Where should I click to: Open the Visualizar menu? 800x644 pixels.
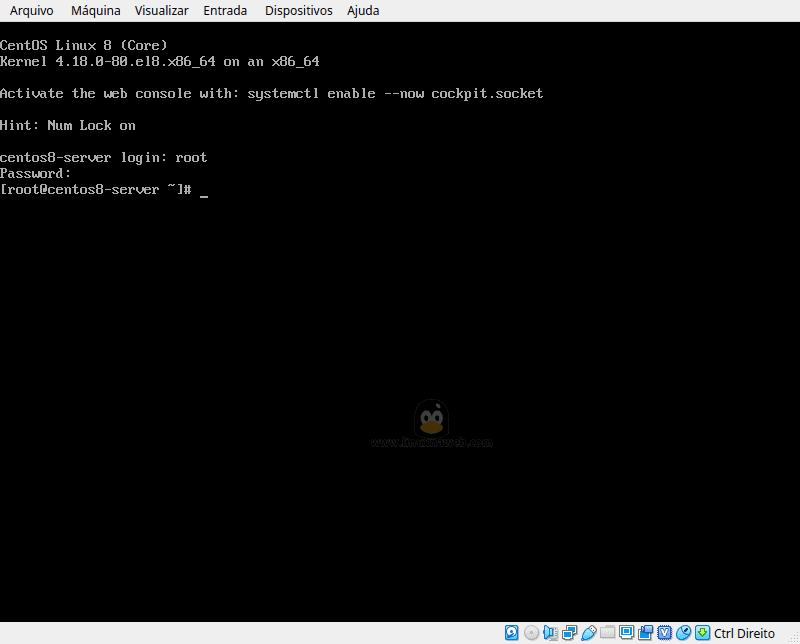(x=161, y=11)
